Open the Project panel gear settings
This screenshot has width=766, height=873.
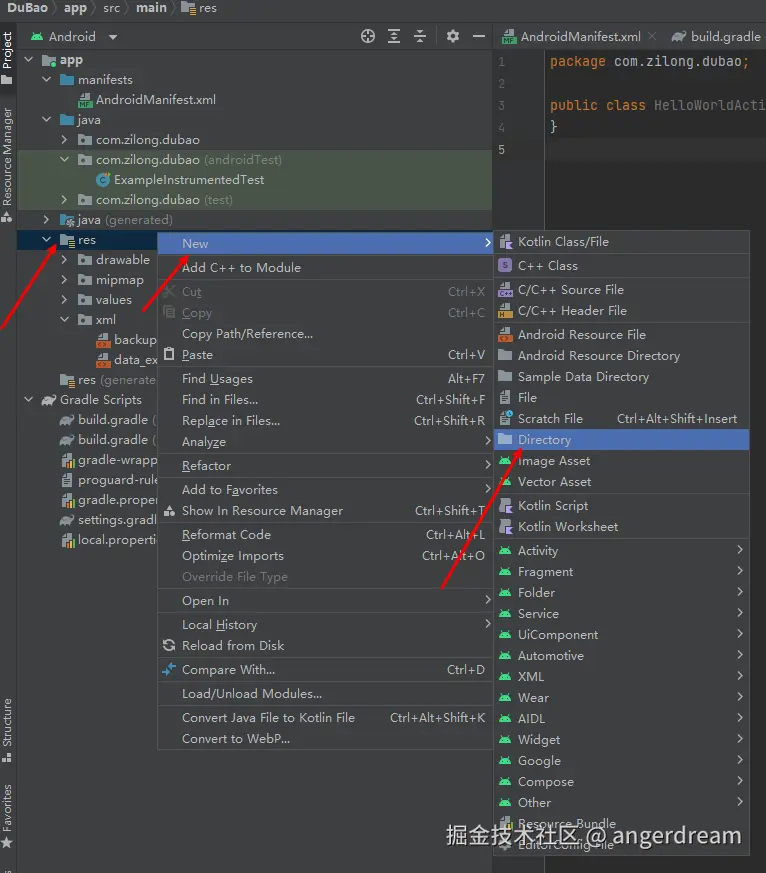click(x=453, y=37)
